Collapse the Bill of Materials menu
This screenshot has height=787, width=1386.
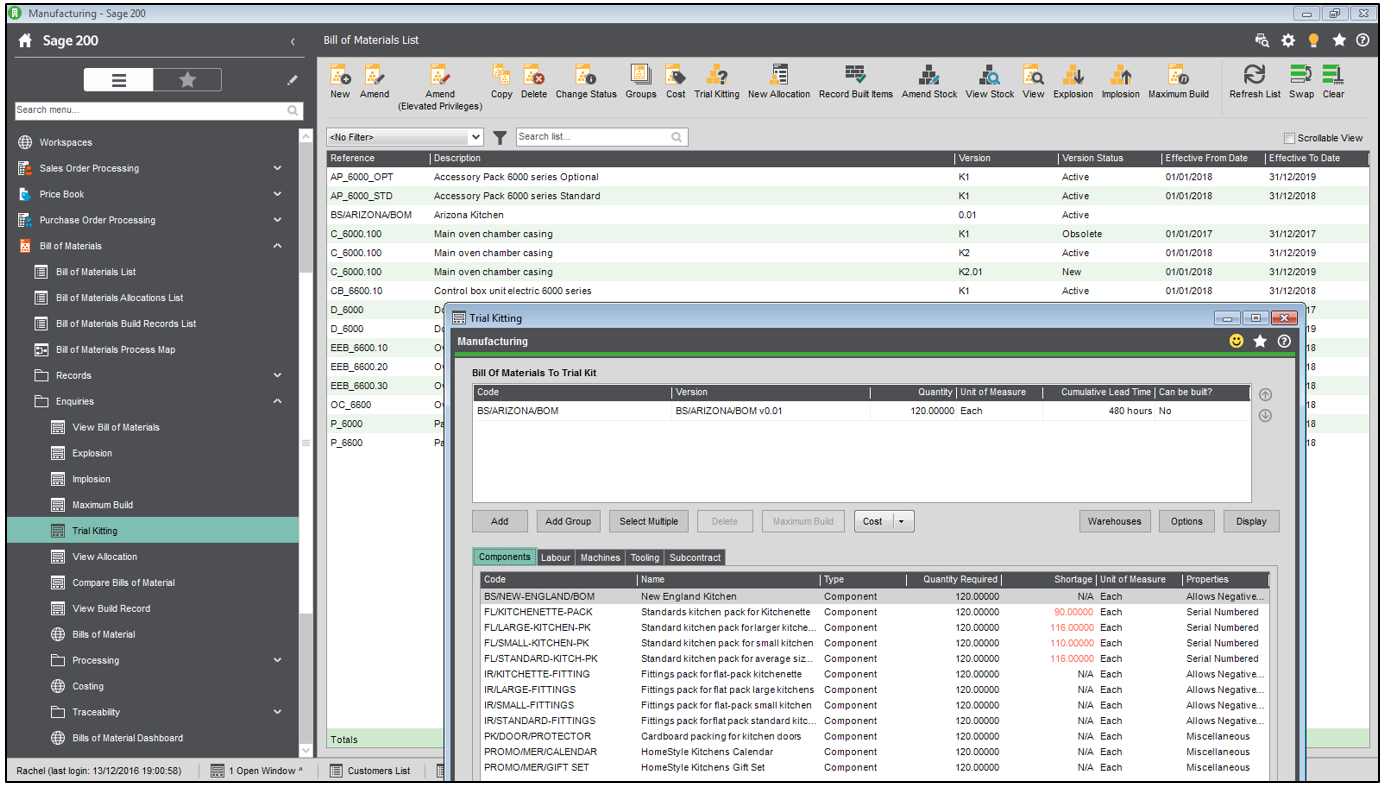(277, 246)
